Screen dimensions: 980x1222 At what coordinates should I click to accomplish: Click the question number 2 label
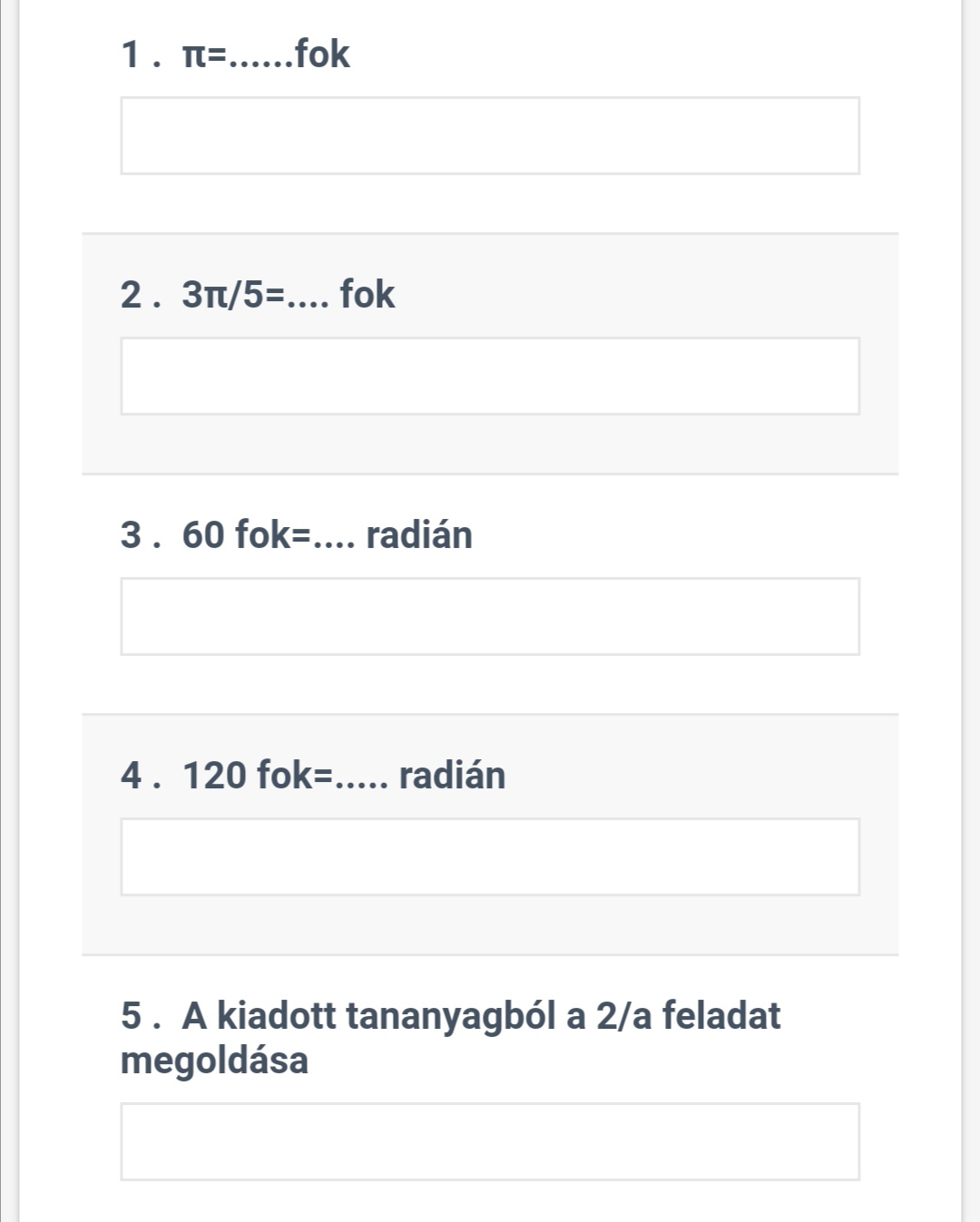[132, 295]
